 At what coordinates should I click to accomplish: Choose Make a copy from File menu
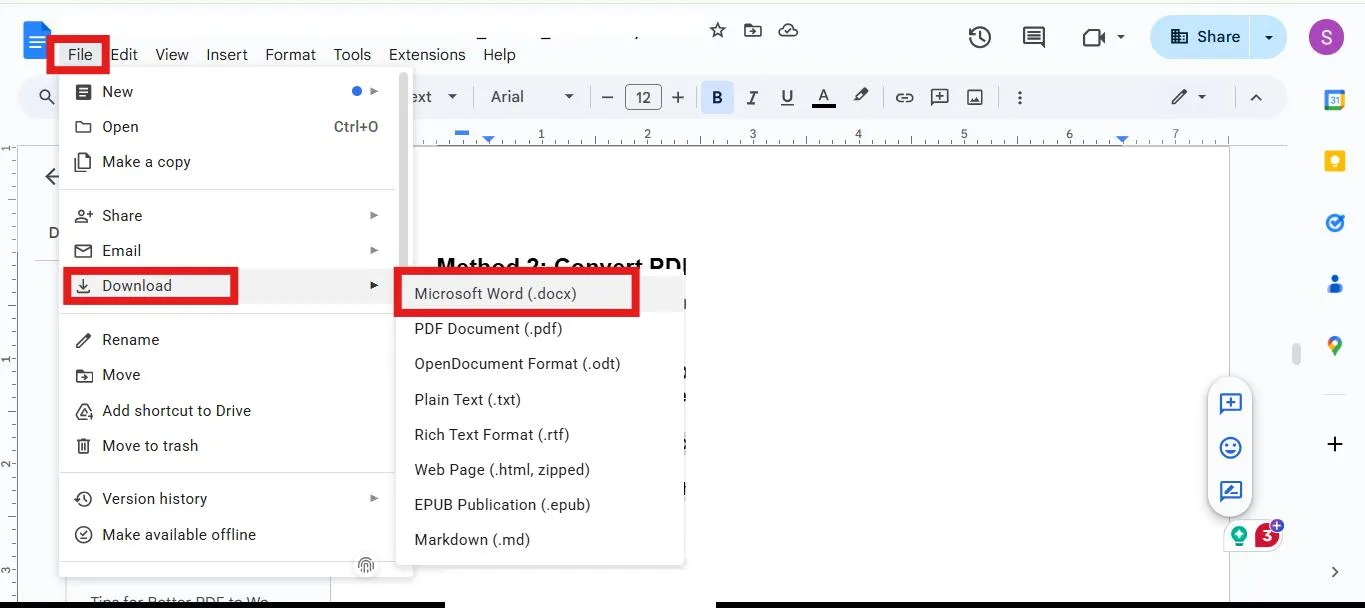tap(146, 161)
